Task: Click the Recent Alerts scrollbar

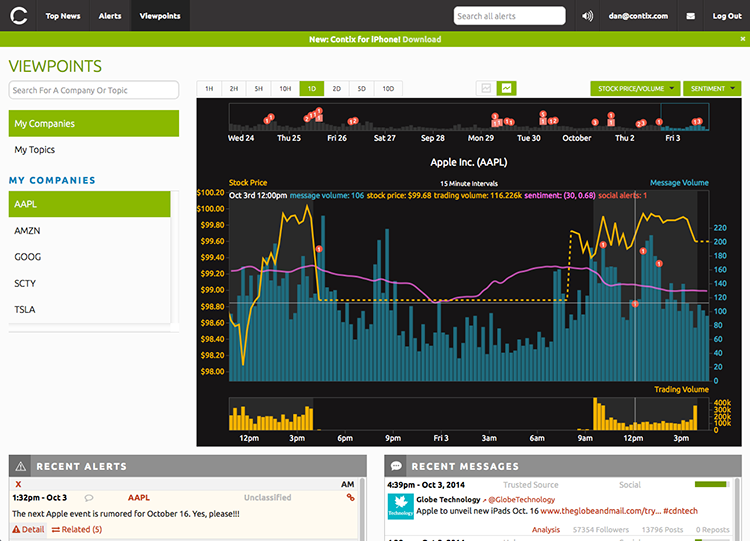Action: 363,508
